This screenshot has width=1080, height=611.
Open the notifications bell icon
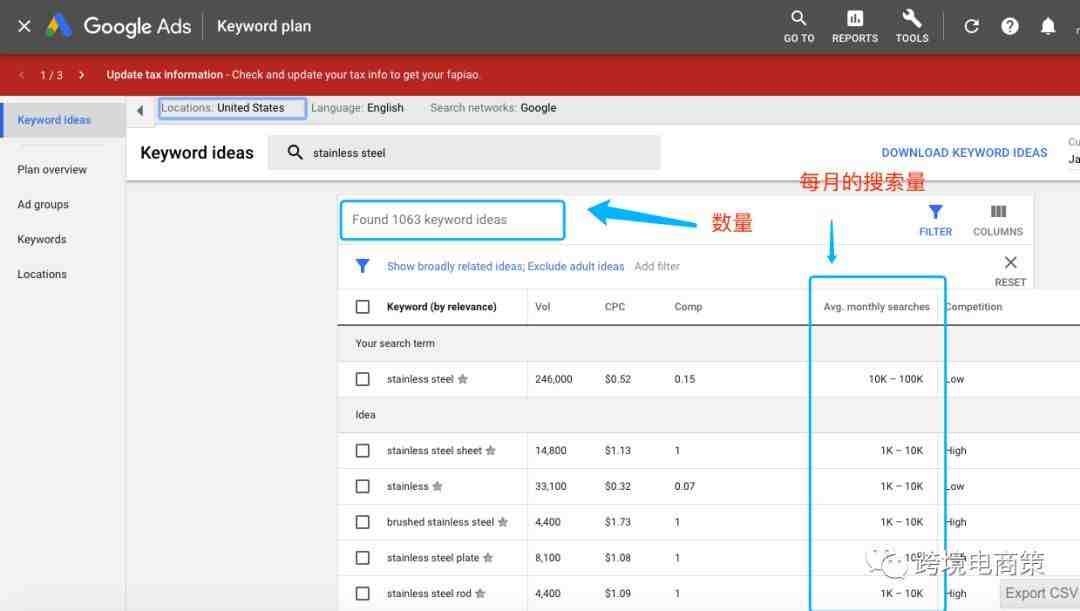coord(1048,26)
